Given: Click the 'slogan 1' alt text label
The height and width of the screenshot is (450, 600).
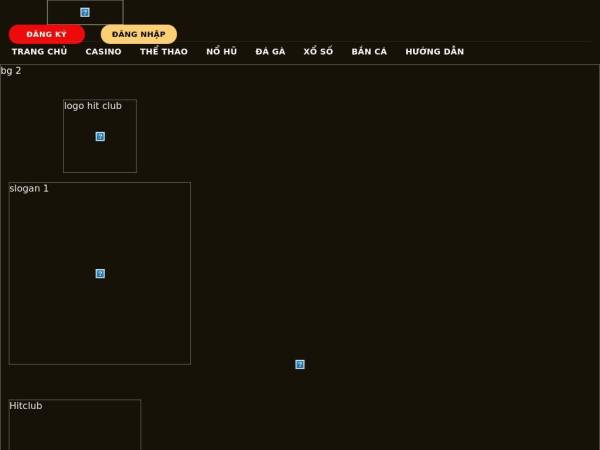Looking at the screenshot, I should [x=29, y=188].
